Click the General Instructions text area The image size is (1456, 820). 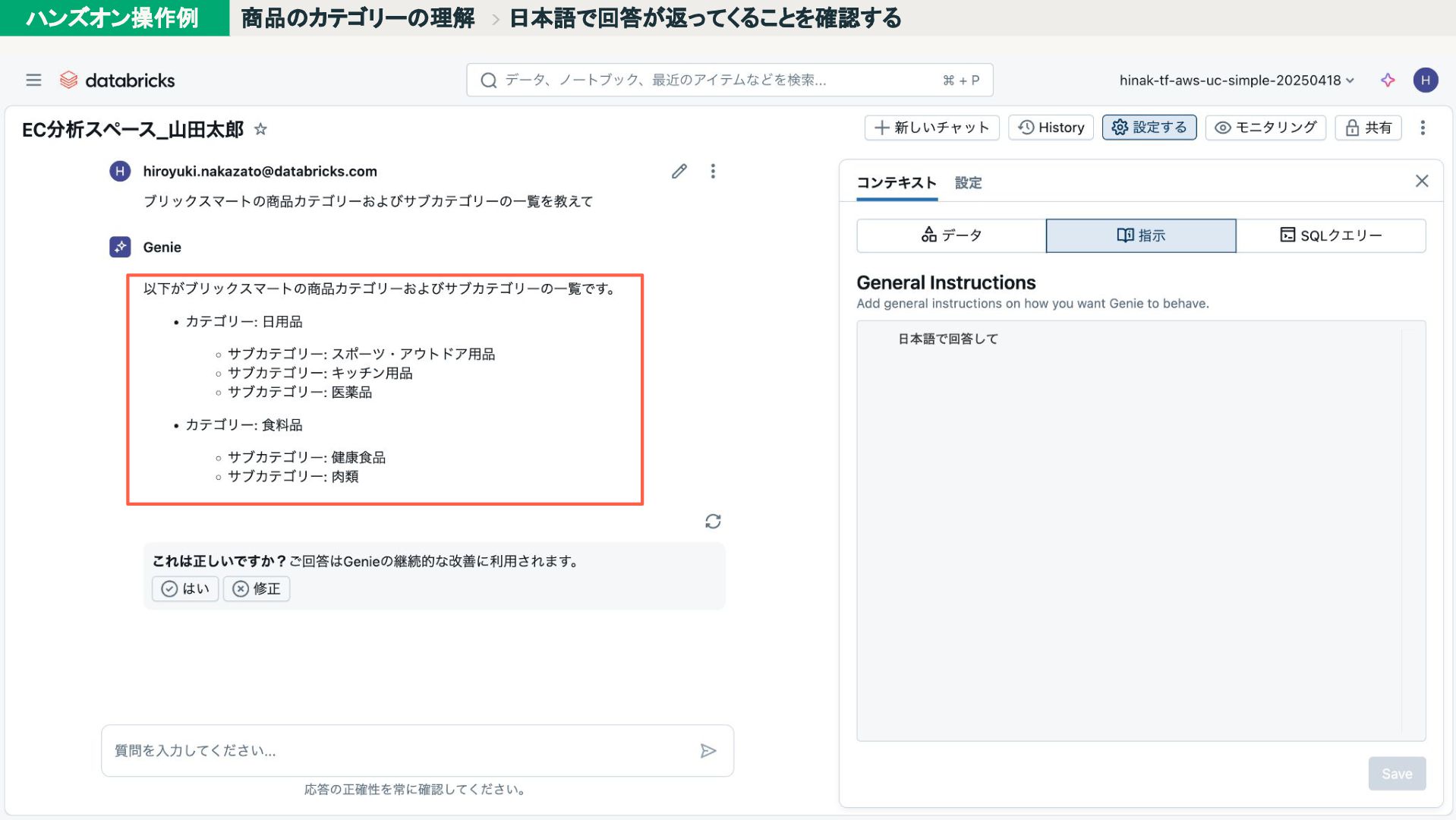[1141, 531]
